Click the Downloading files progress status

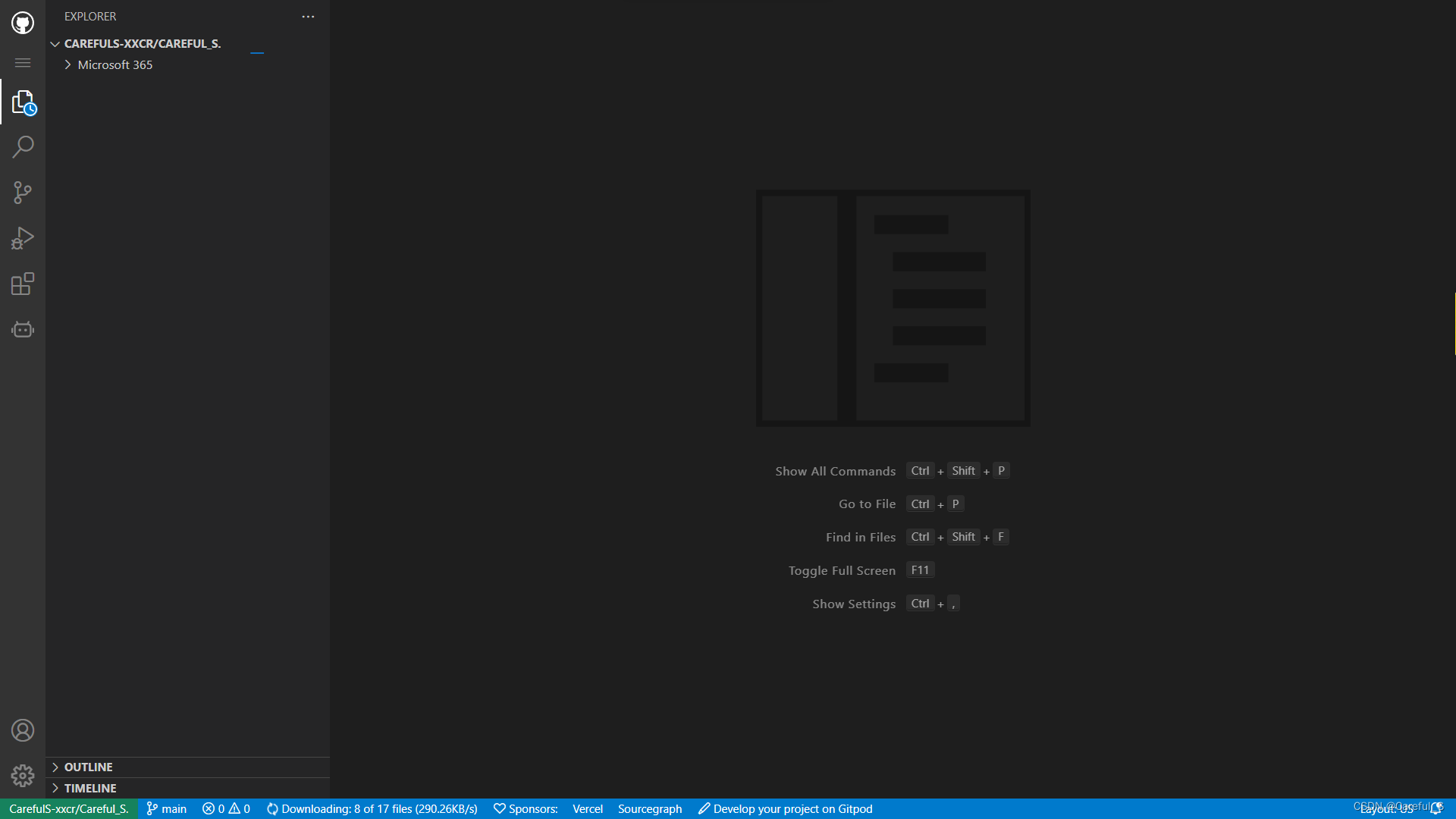pyautogui.click(x=372, y=809)
